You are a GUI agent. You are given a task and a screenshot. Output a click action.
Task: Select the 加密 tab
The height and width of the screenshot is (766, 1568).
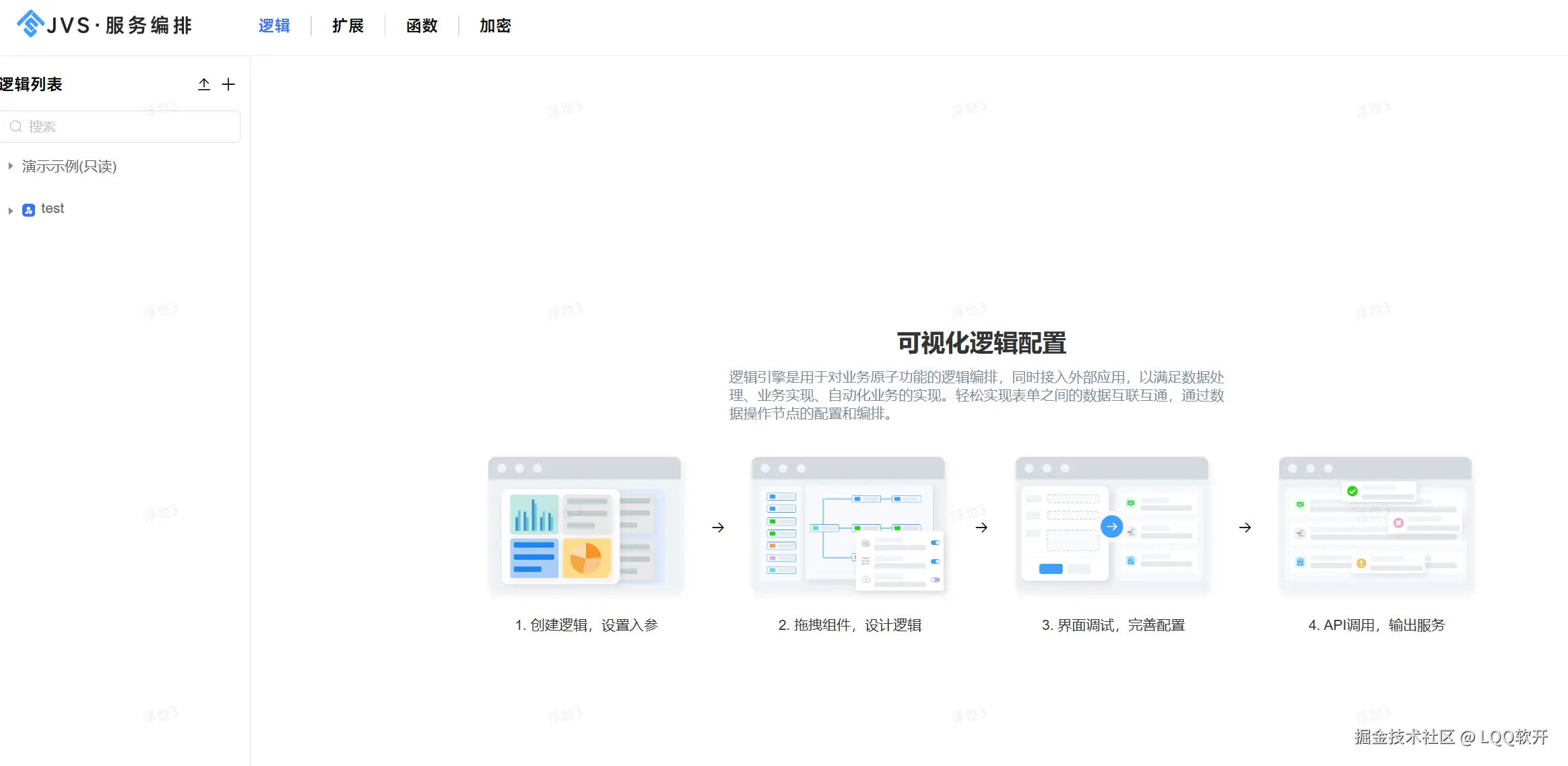point(495,26)
